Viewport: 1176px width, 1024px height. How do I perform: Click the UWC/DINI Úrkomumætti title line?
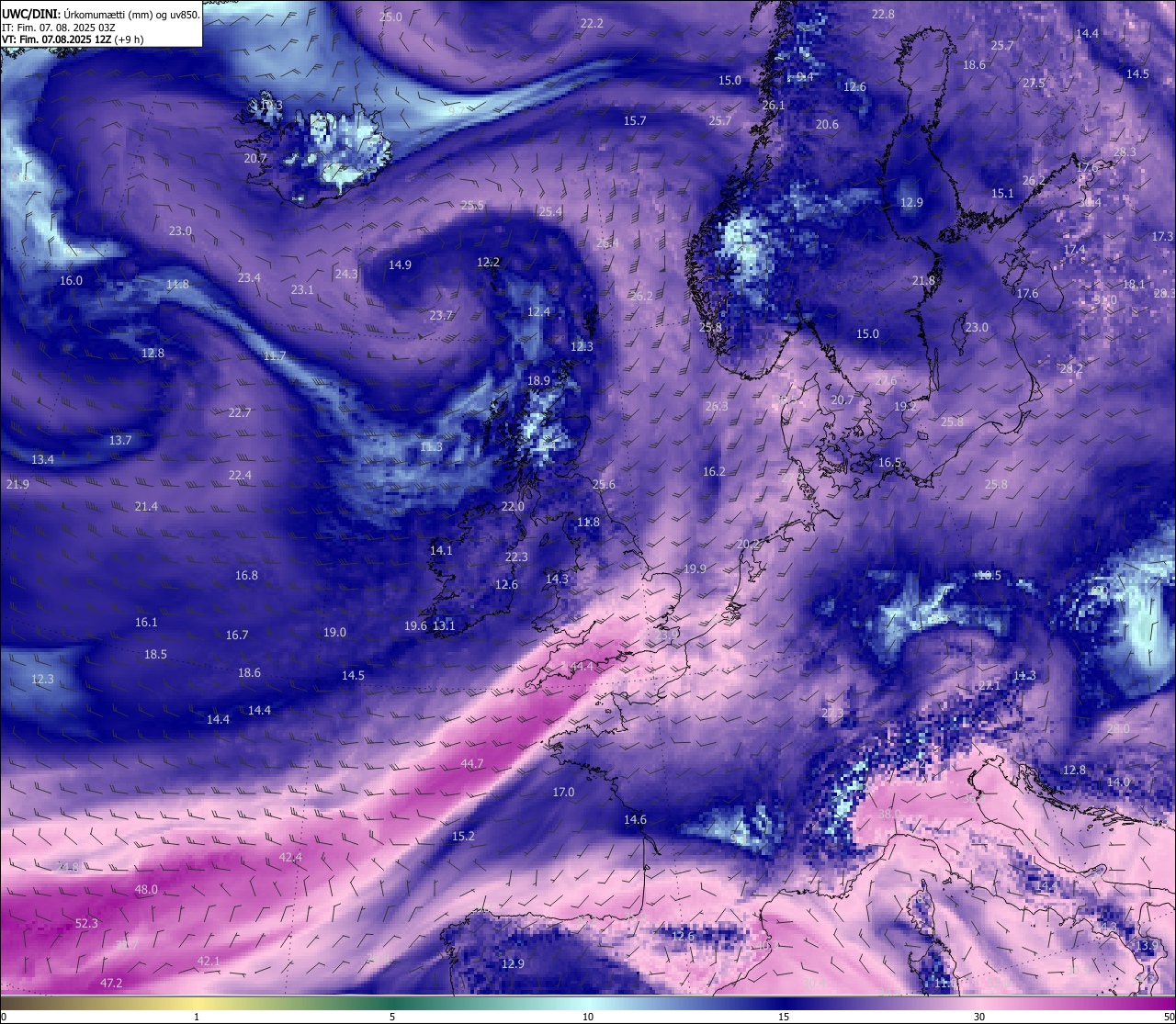pos(101,15)
